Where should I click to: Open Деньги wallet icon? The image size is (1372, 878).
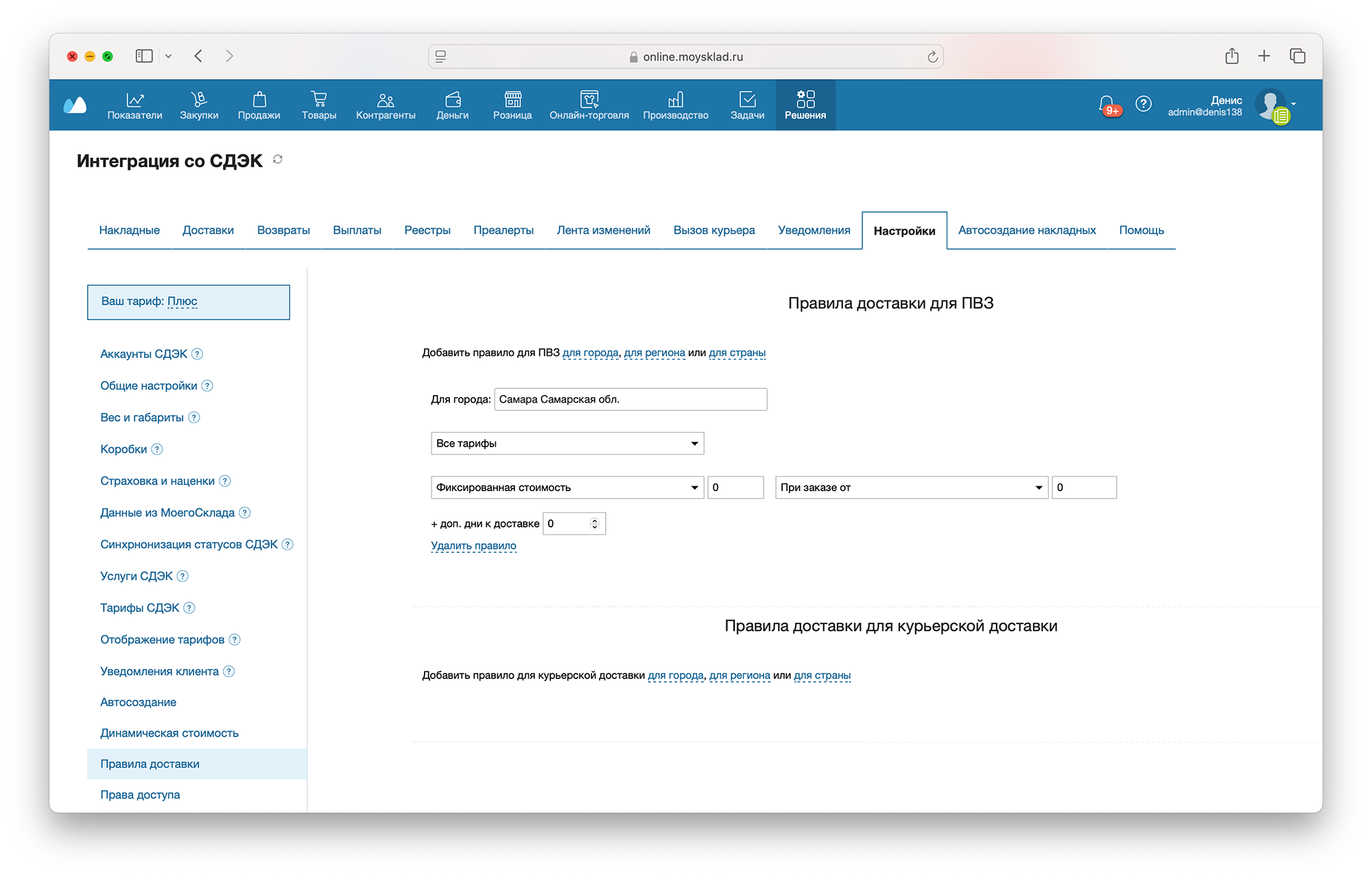tap(452, 99)
